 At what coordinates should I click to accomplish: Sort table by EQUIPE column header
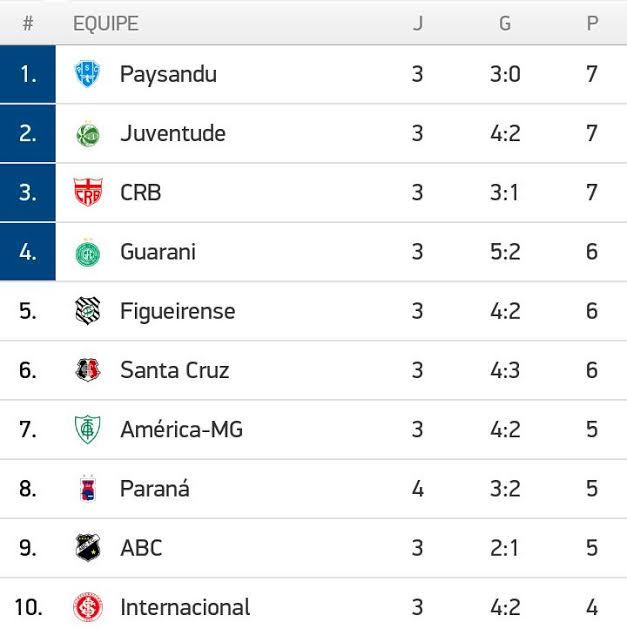point(105,23)
